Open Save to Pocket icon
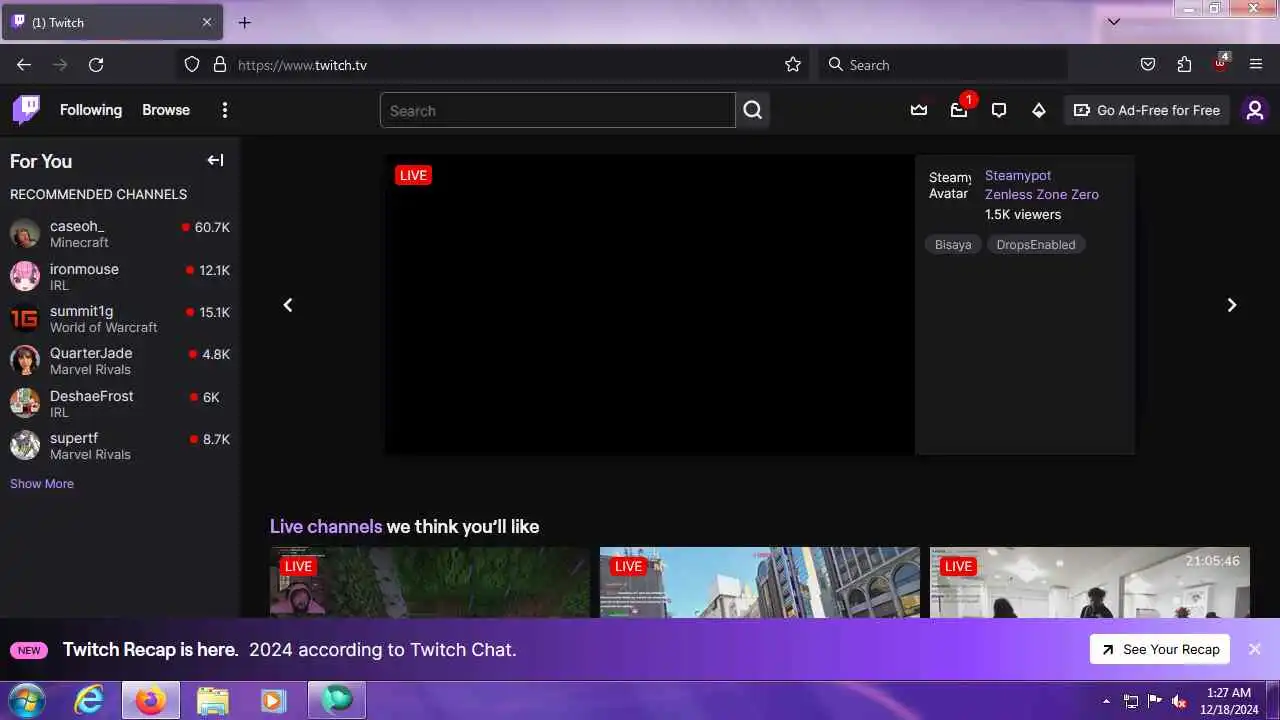The height and width of the screenshot is (720, 1280). click(x=1148, y=64)
